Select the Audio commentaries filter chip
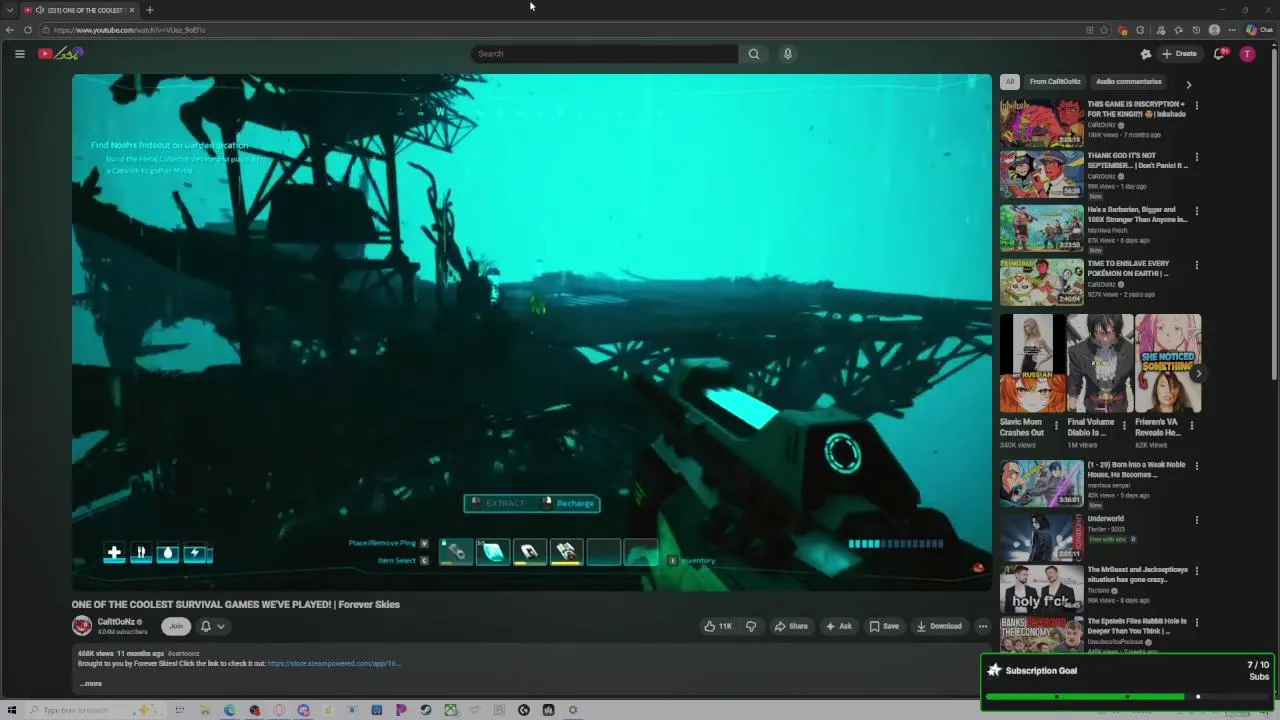This screenshot has width=1280, height=720. click(1128, 82)
